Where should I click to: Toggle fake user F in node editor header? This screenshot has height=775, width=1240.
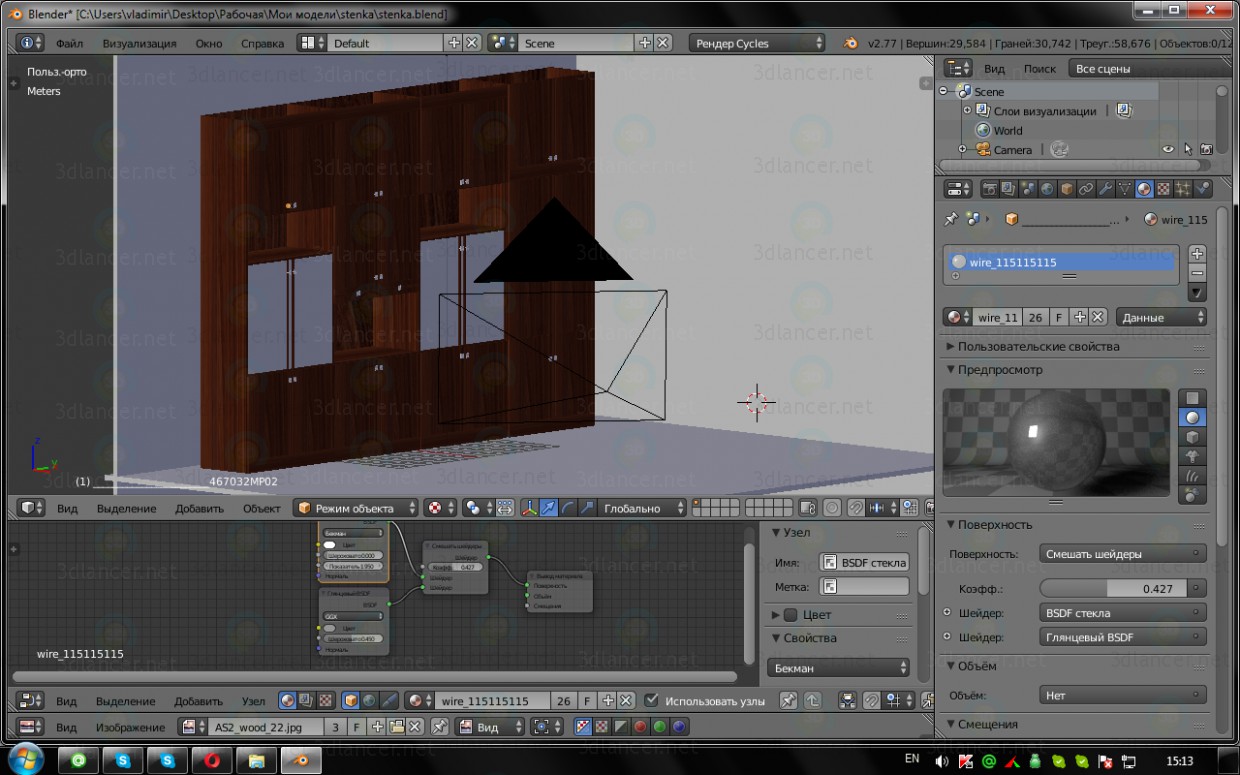point(587,701)
